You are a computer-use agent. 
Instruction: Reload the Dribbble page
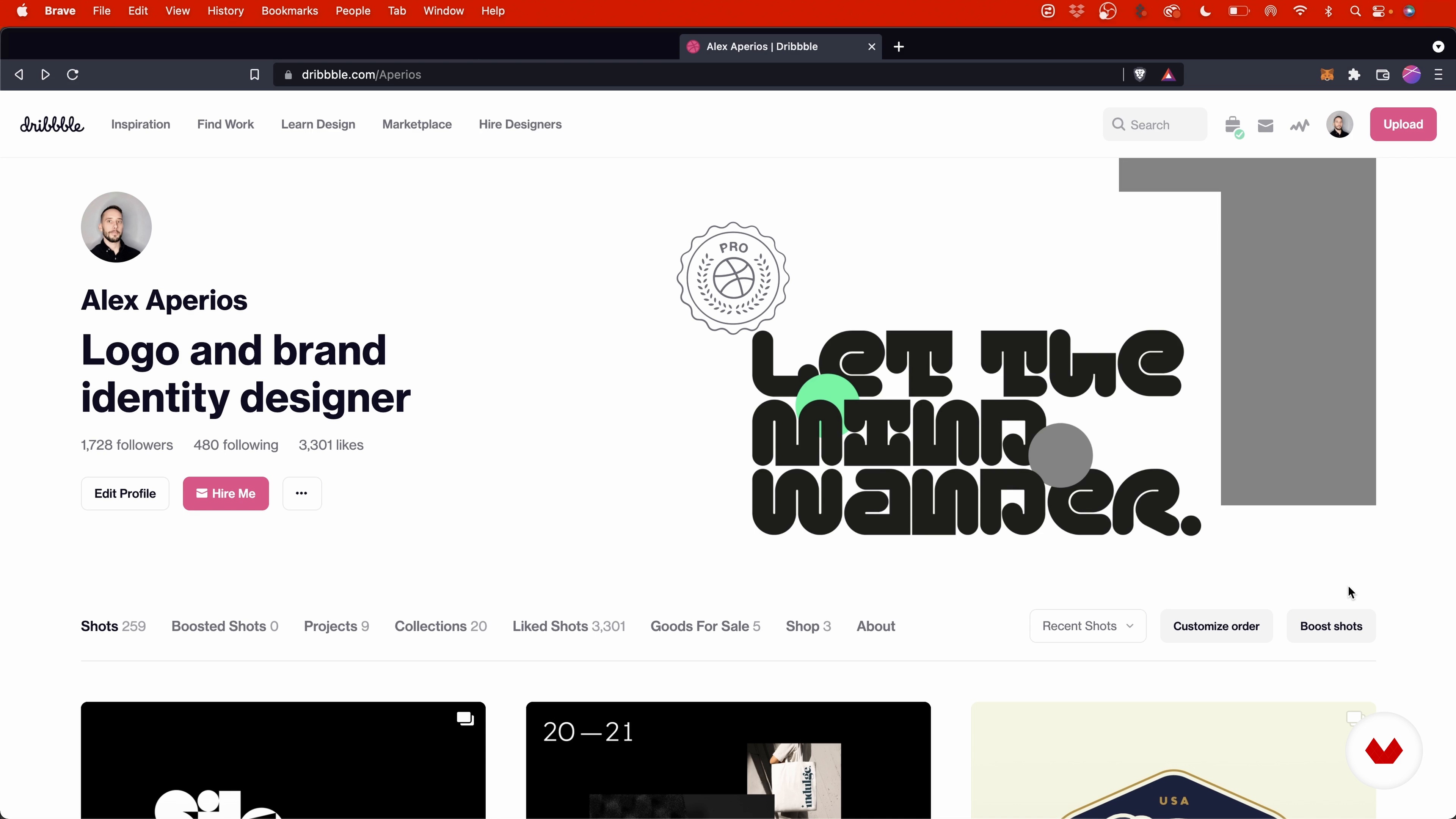72,75
